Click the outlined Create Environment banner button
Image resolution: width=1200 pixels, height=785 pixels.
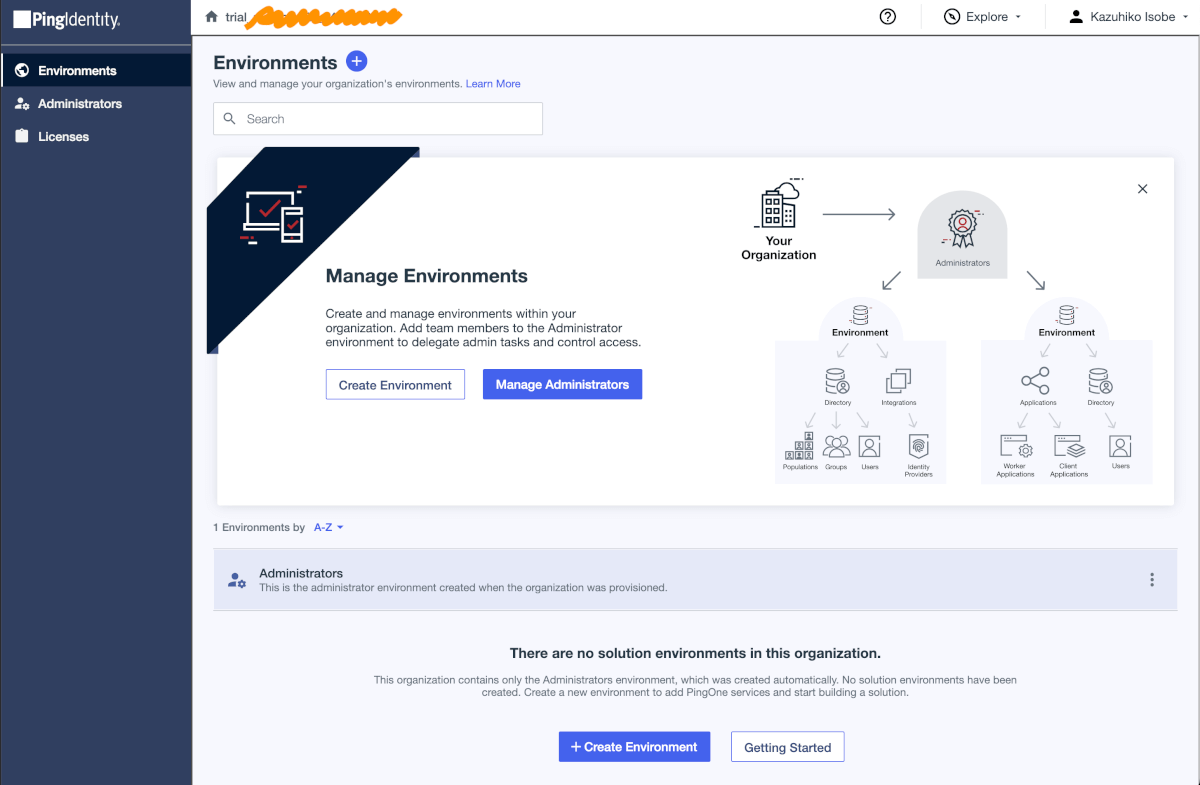click(395, 385)
